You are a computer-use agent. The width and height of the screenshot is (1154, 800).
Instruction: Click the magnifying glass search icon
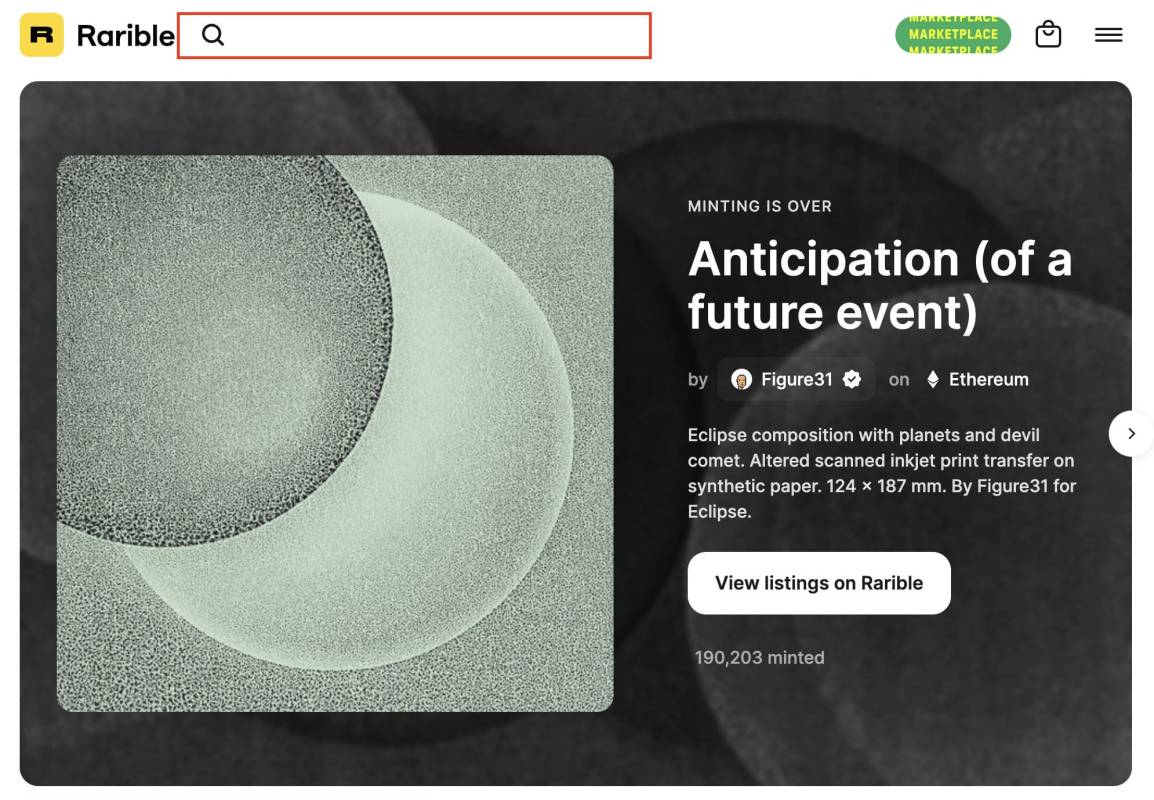coord(213,35)
